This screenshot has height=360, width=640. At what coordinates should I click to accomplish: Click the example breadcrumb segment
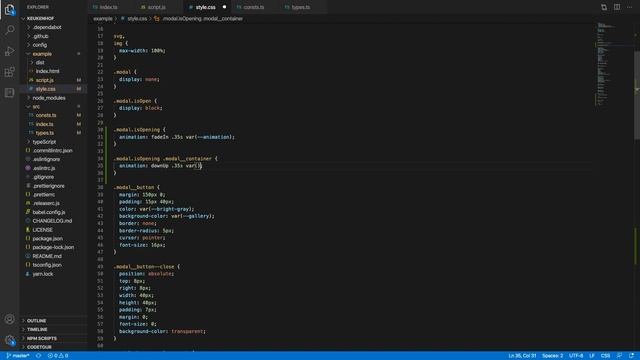[x=102, y=19]
